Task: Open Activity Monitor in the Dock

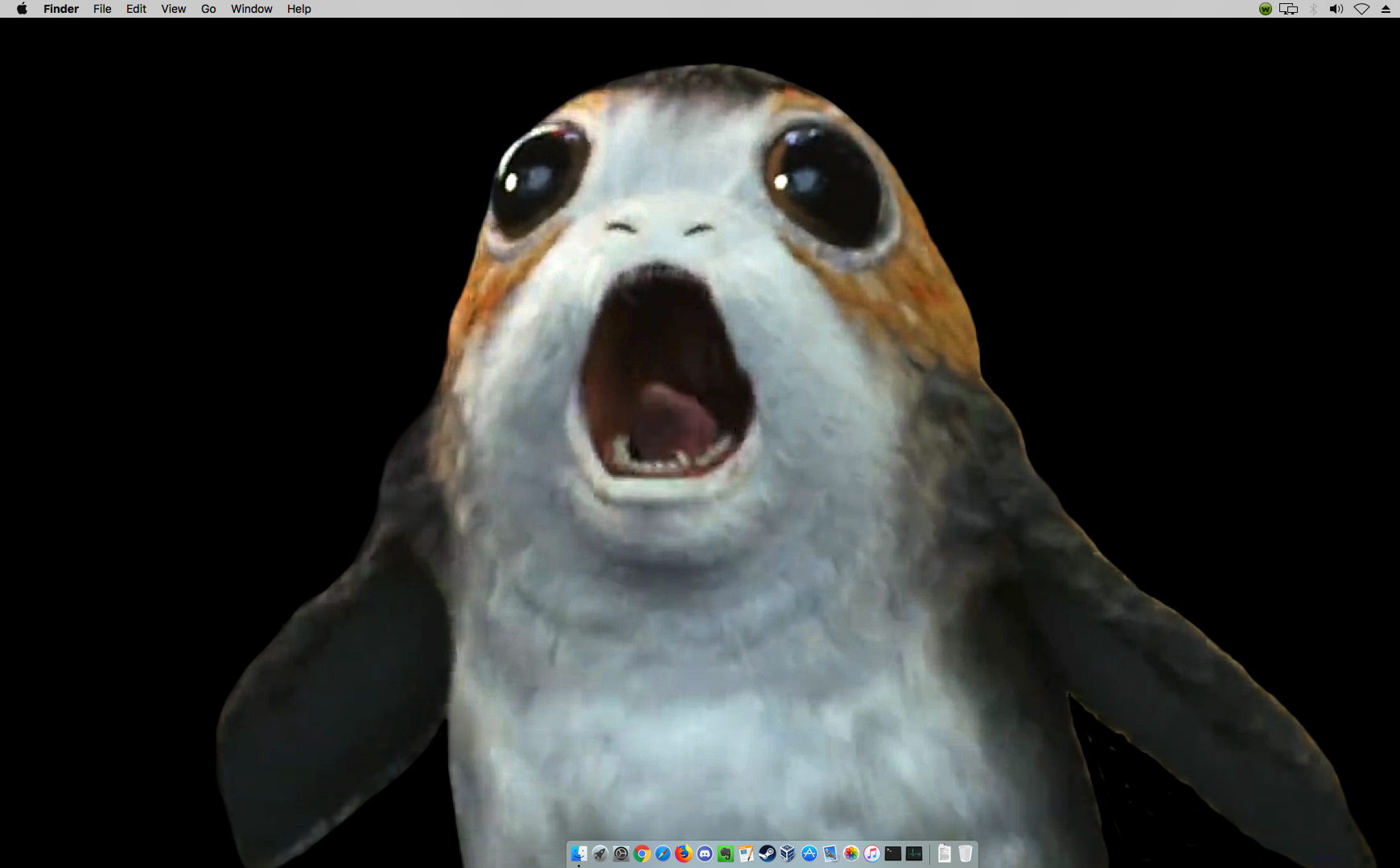Action: tap(914, 854)
